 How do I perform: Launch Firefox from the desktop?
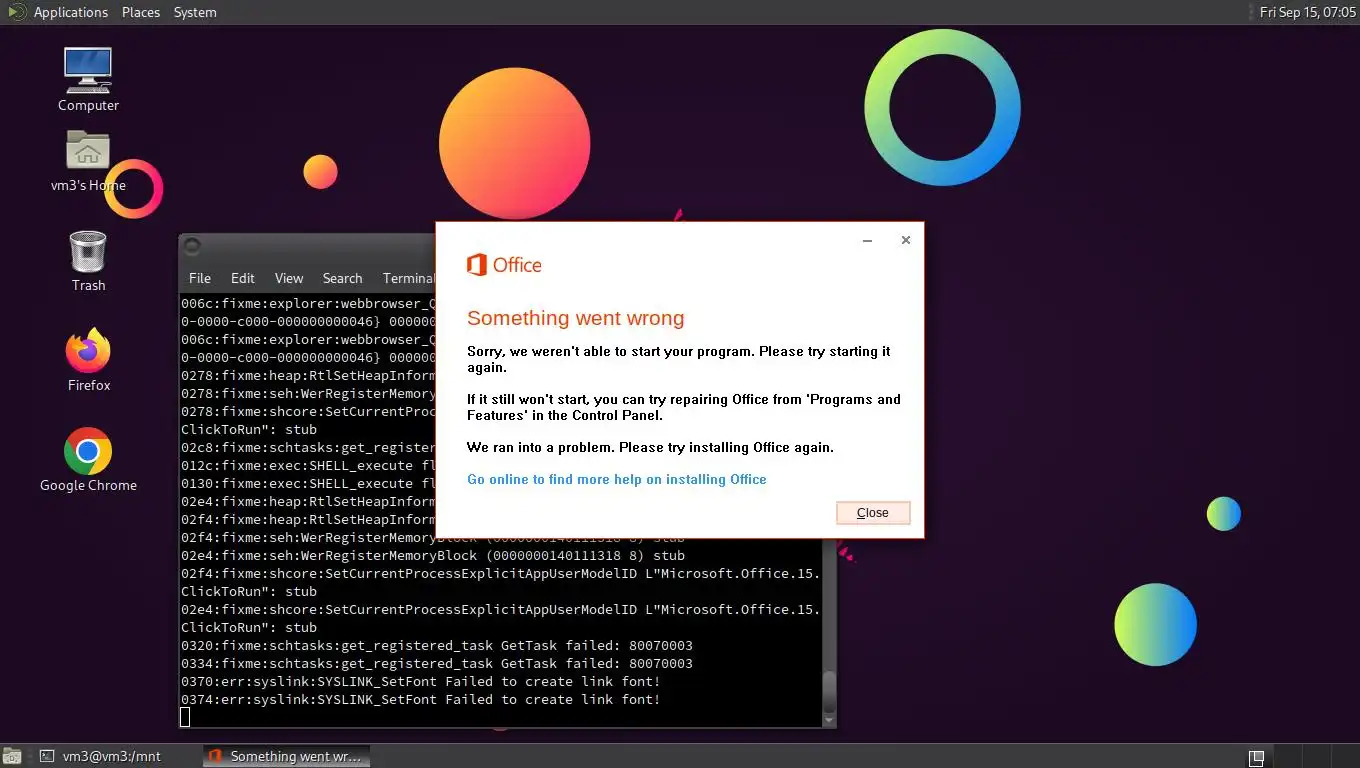[88, 360]
